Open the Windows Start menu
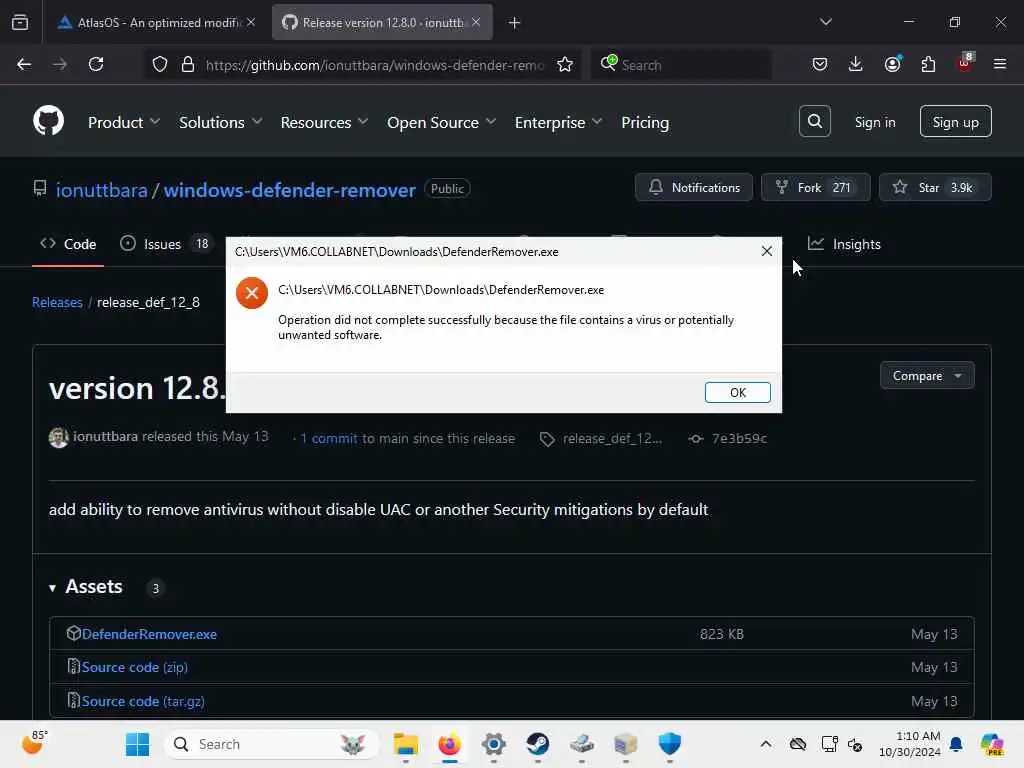 point(137,744)
